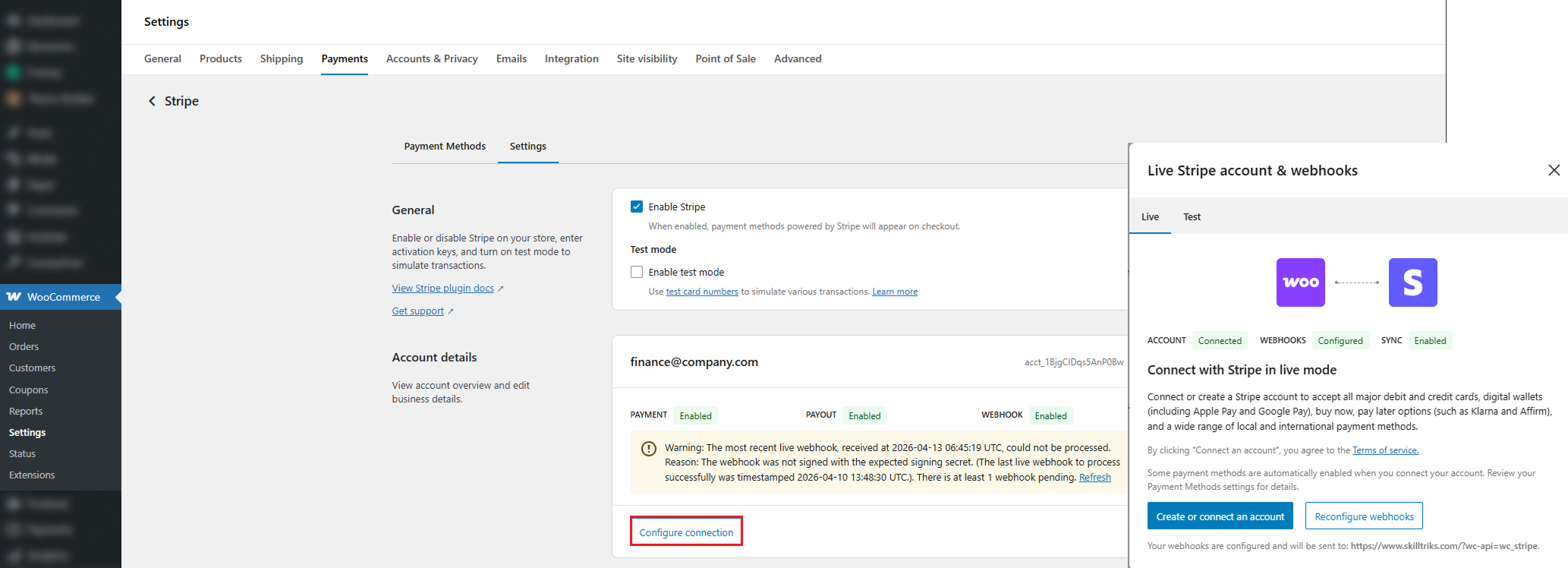
Task: Go to Status in WooCommerce submenu
Action: (x=23, y=453)
